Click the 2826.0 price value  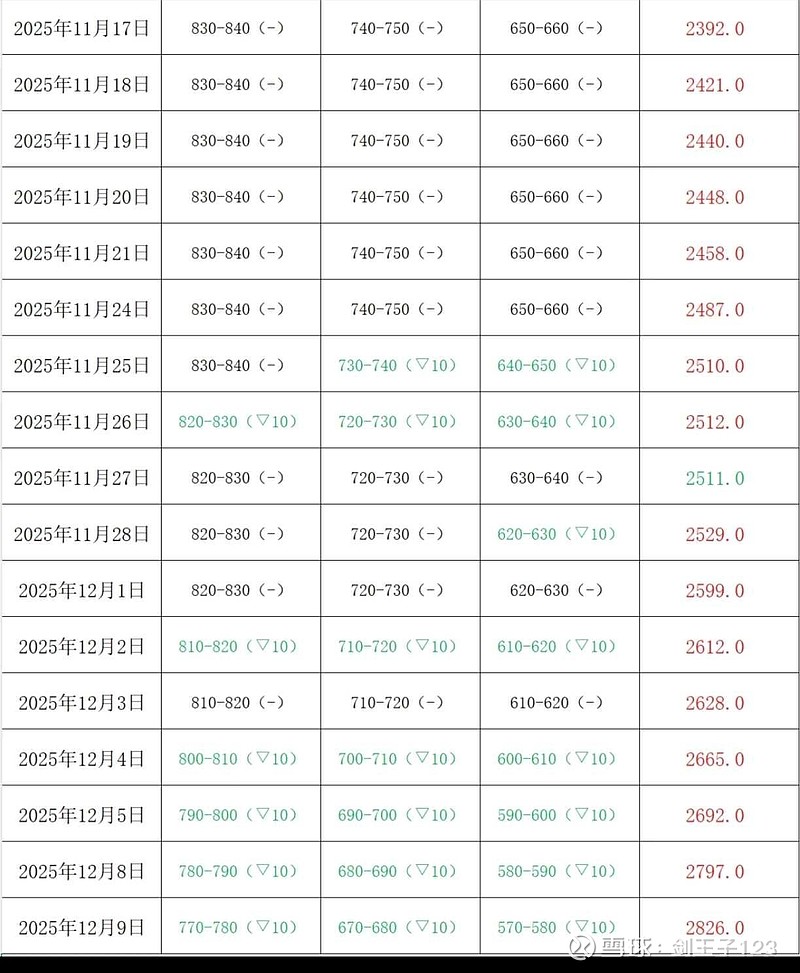(x=715, y=927)
